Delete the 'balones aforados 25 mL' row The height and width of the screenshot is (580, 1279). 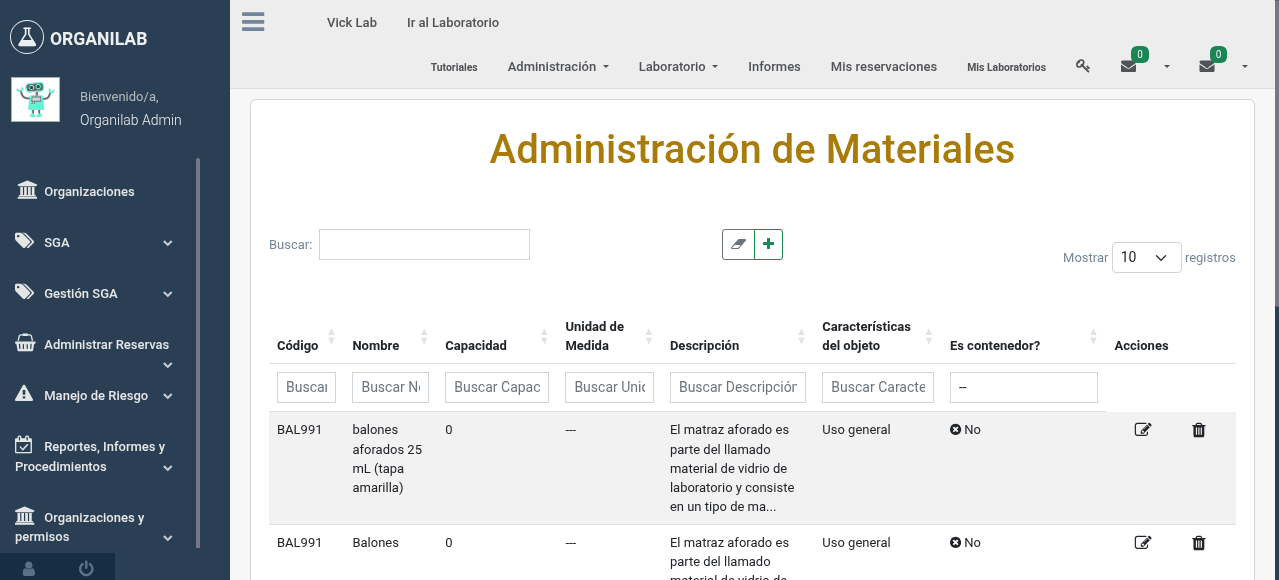1199,430
